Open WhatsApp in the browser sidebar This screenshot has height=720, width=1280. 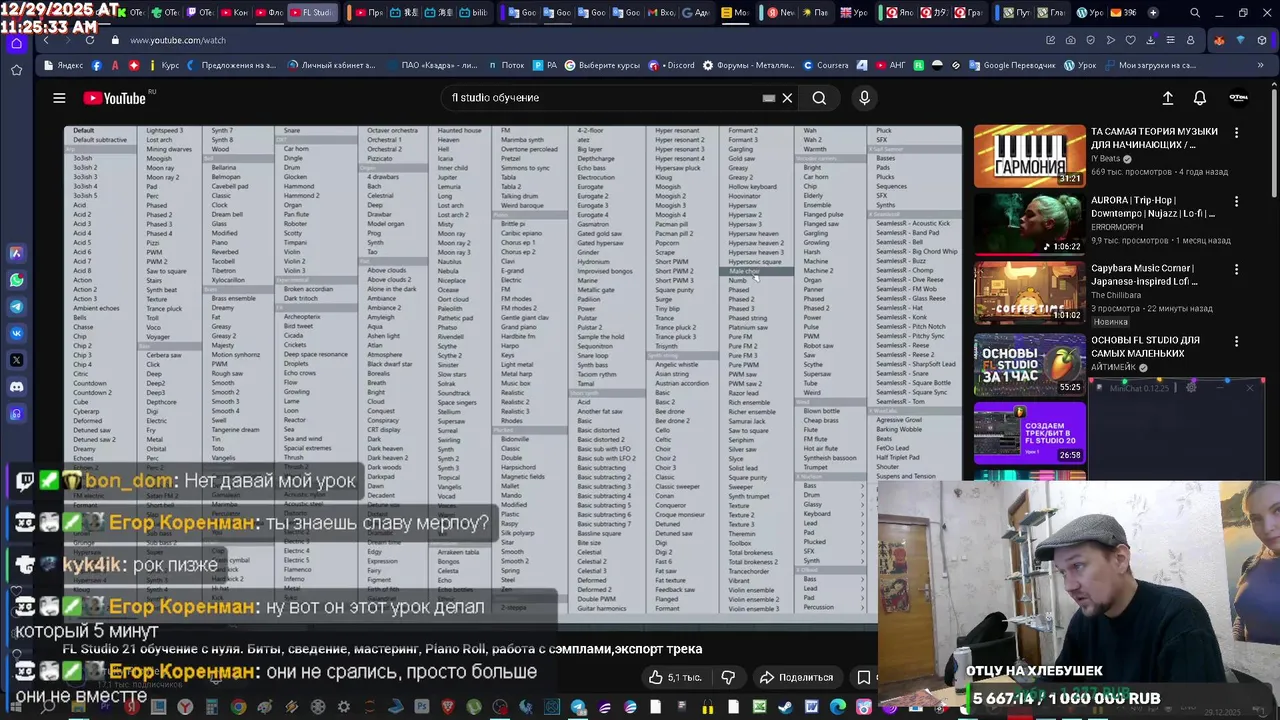tap(16, 280)
